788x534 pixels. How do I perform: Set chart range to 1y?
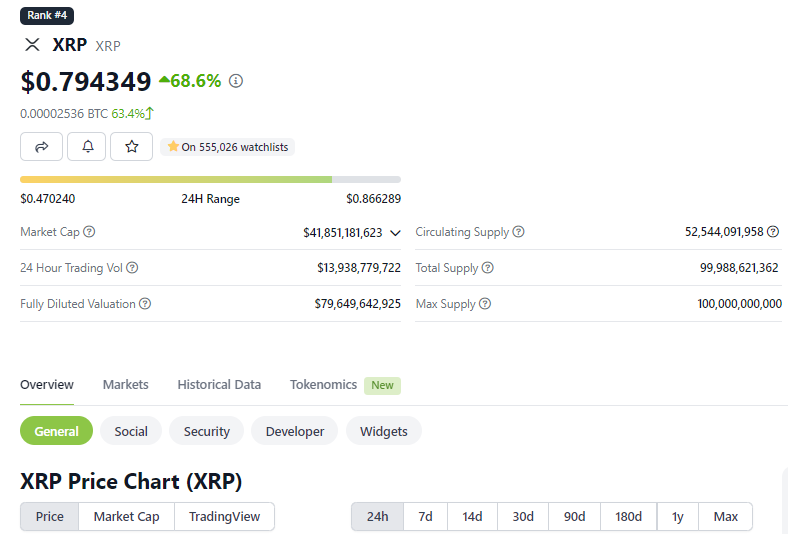click(x=677, y=516)
